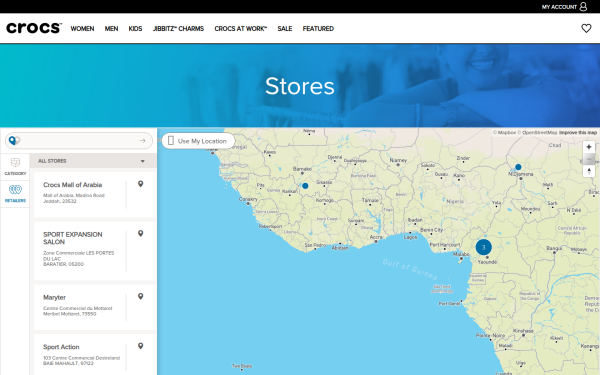Screen dimensions: 600x375
Task: Click the cluster marker showing 3 stores
Action: (483, 247)
